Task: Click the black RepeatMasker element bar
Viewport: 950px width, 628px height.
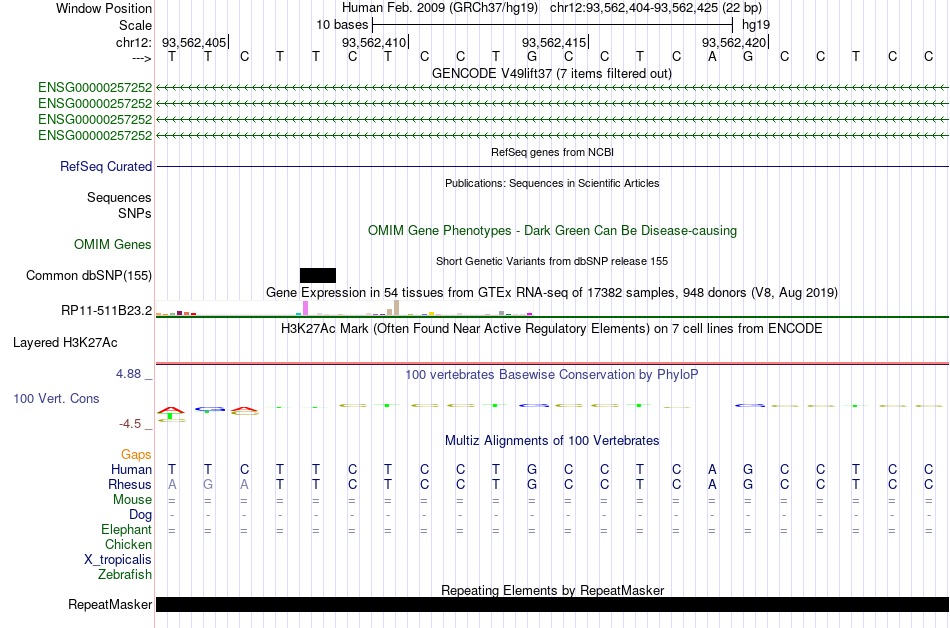Action: [x=552, y=604]
